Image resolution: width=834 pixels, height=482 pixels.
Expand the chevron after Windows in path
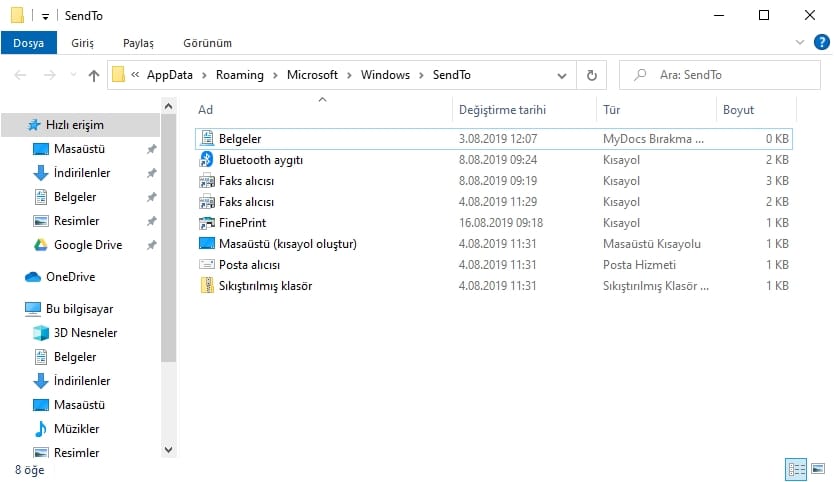[421, 76]
